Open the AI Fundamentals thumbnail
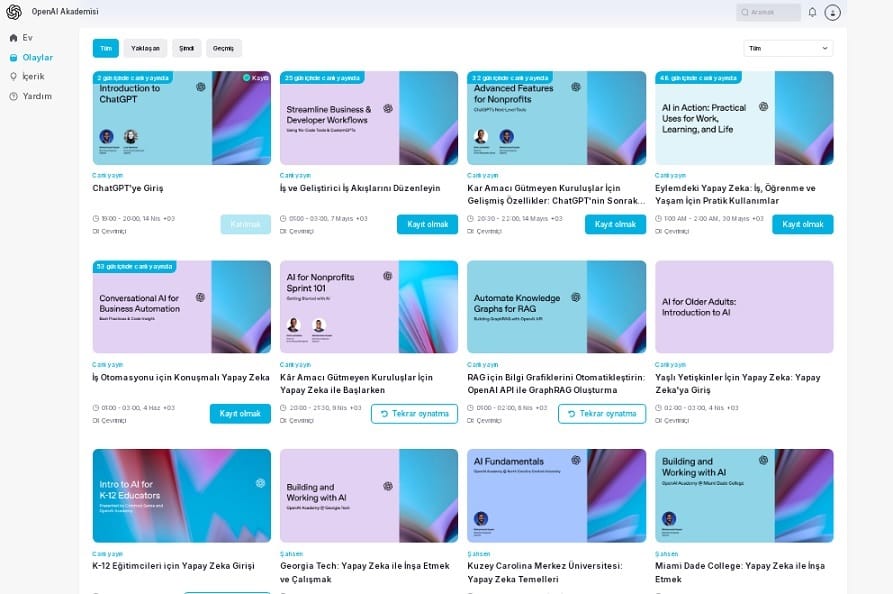 click(x=556, y=495)
